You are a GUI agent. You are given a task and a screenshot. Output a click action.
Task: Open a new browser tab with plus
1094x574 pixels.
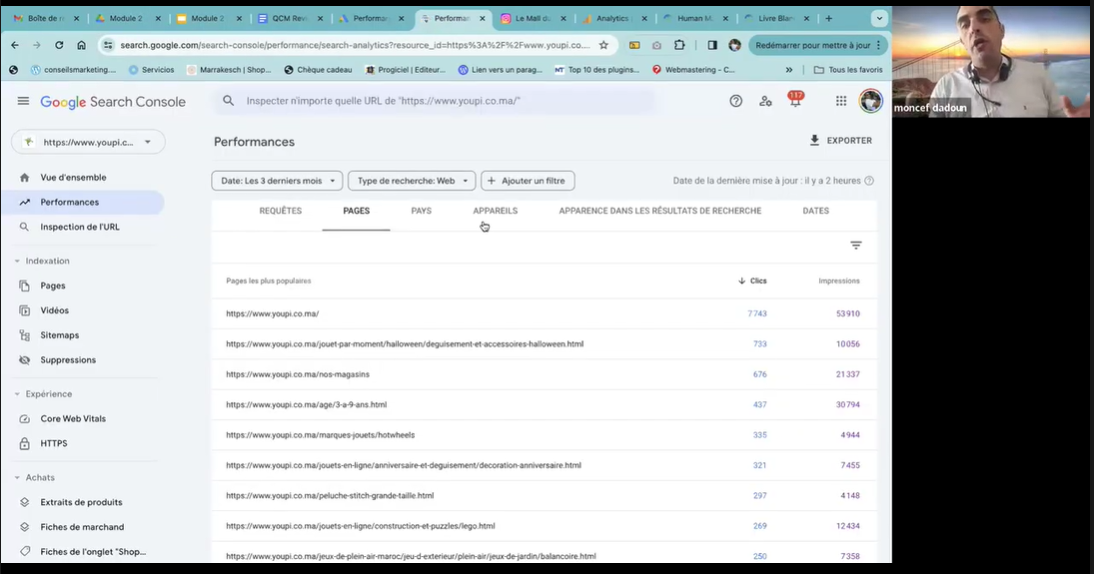pos(829,18)
